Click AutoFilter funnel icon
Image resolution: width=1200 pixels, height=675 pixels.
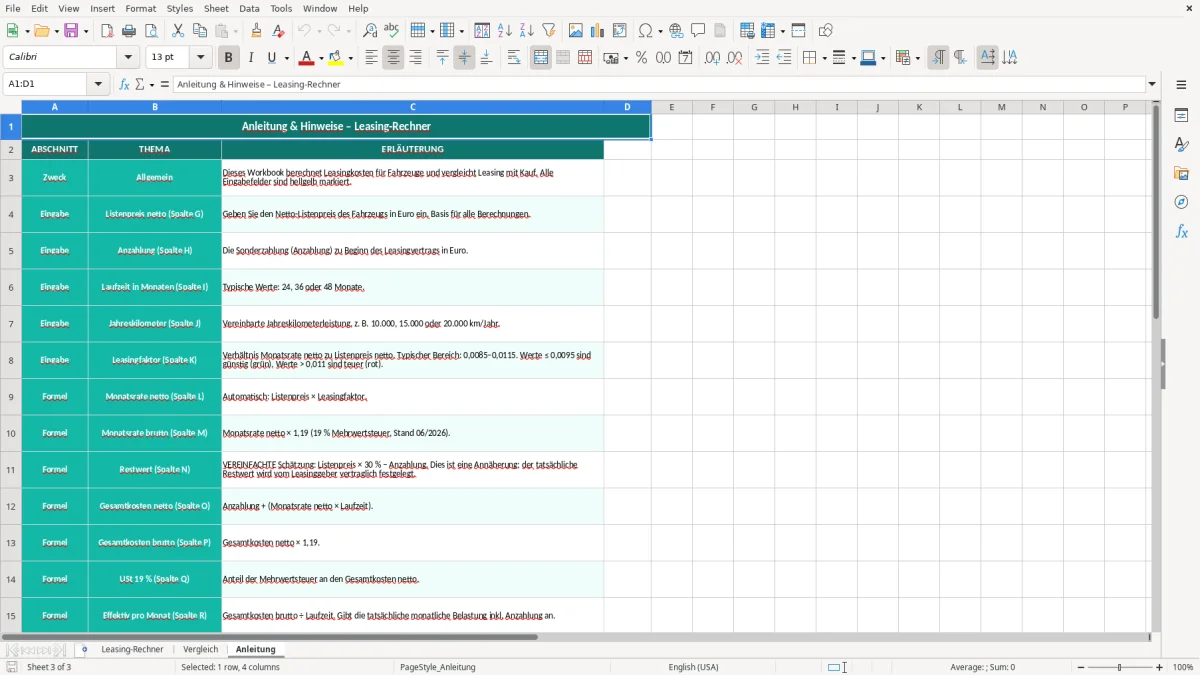548,31
